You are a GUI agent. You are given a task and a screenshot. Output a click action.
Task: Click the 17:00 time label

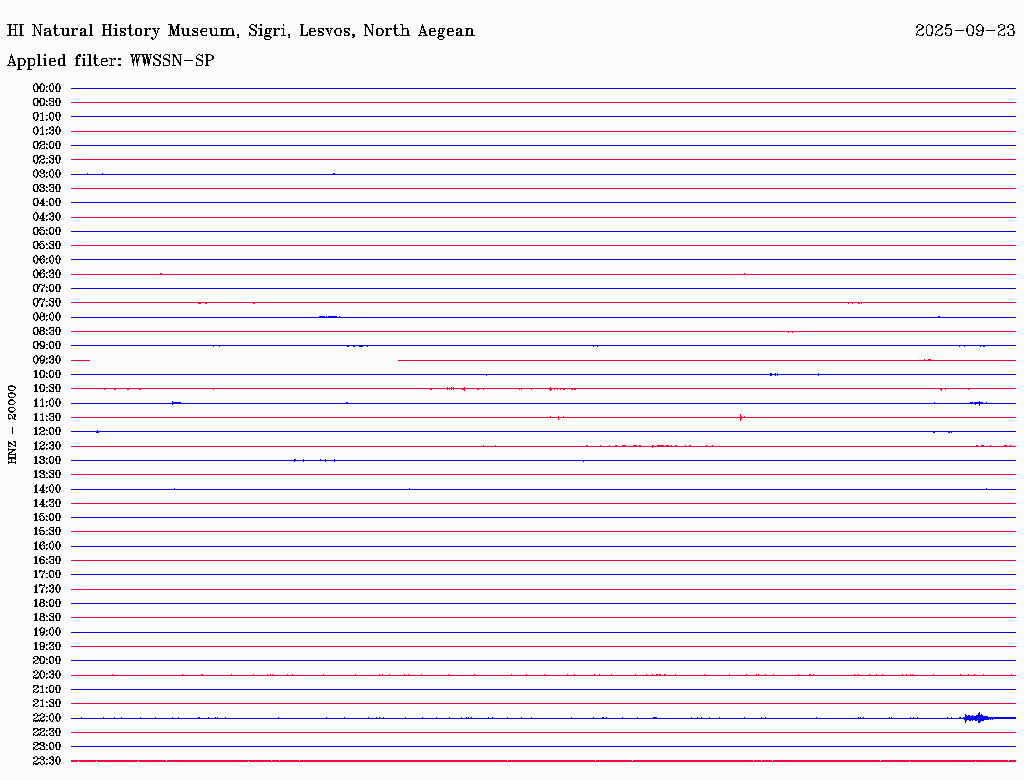click(47, 575)
